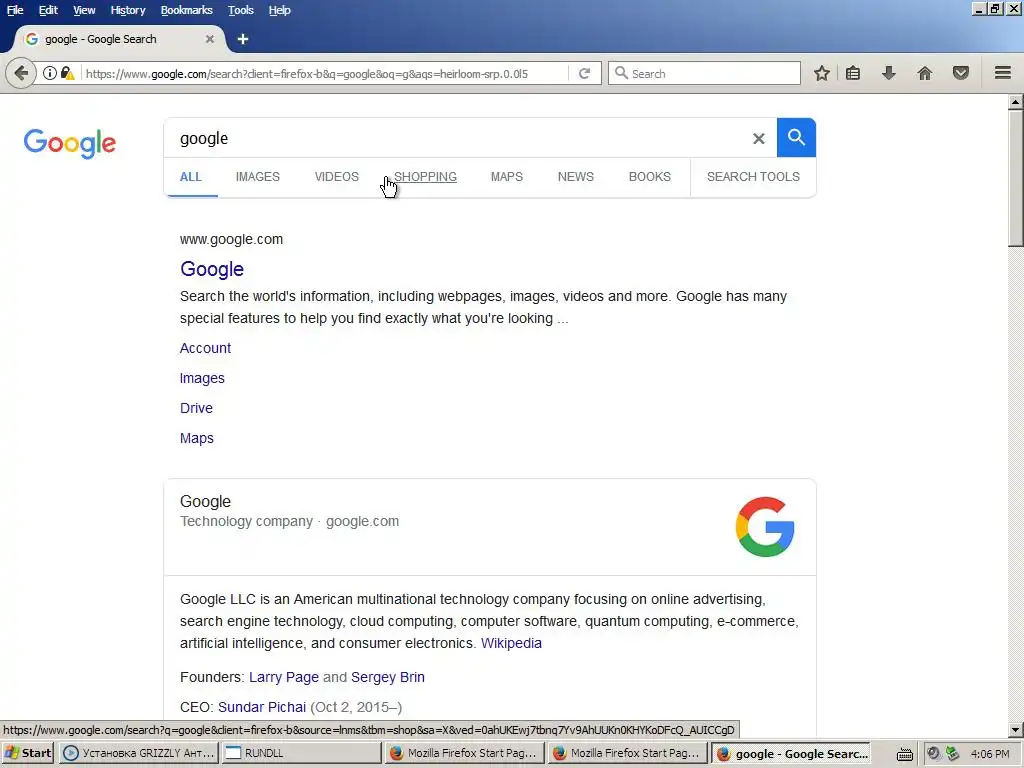The width and height of the screenshot is (1024, 768).
Task: Click the padlock warning icon in address bar
Action: (67, 73)
